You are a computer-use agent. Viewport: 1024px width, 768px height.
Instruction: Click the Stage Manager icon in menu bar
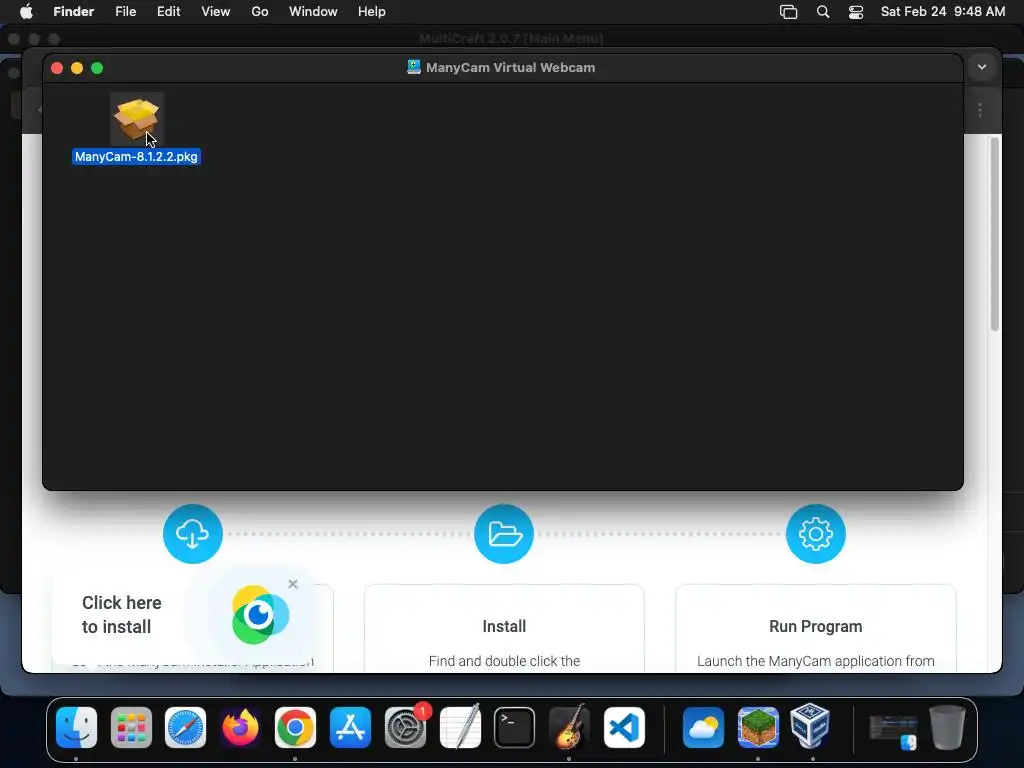[788, 12]
